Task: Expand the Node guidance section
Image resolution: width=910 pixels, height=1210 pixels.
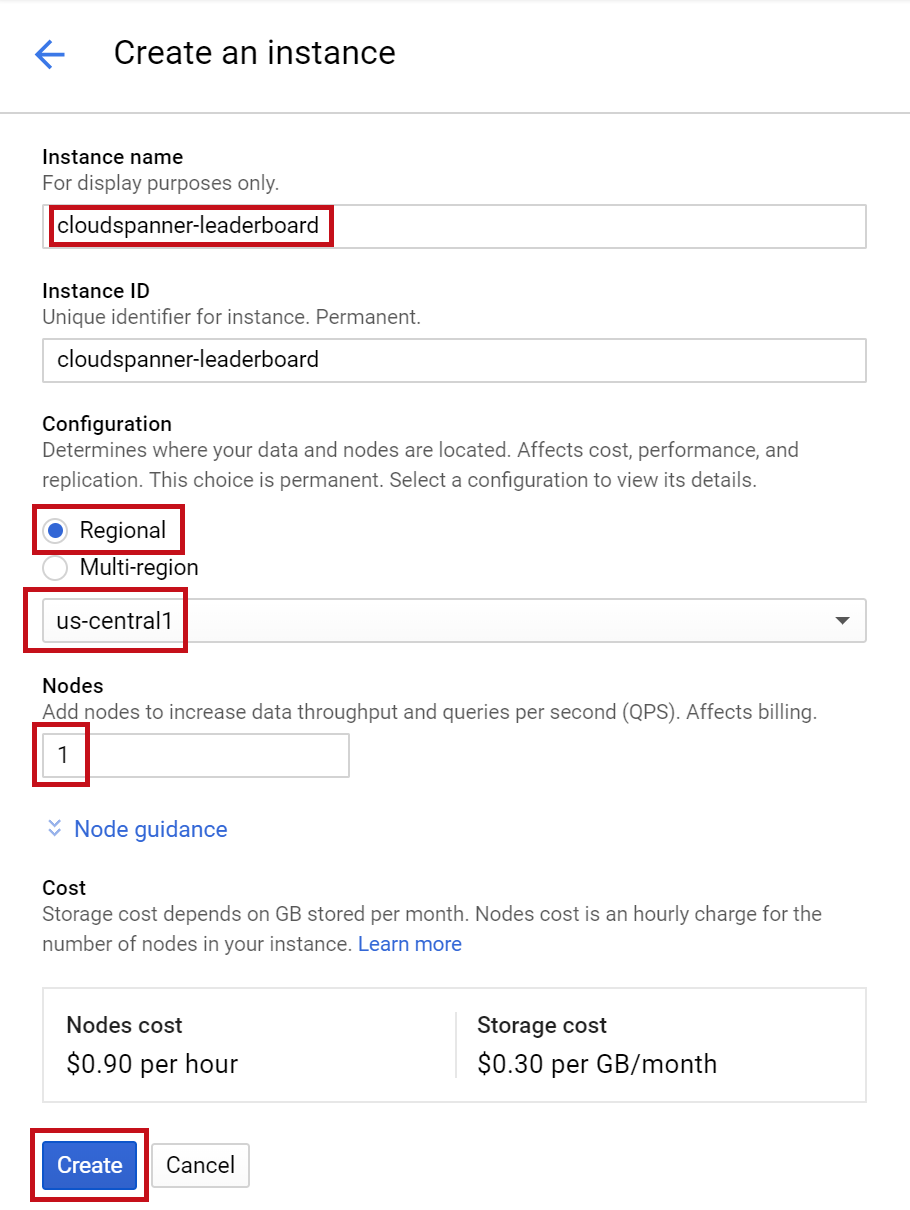Action: click(150, 829)
